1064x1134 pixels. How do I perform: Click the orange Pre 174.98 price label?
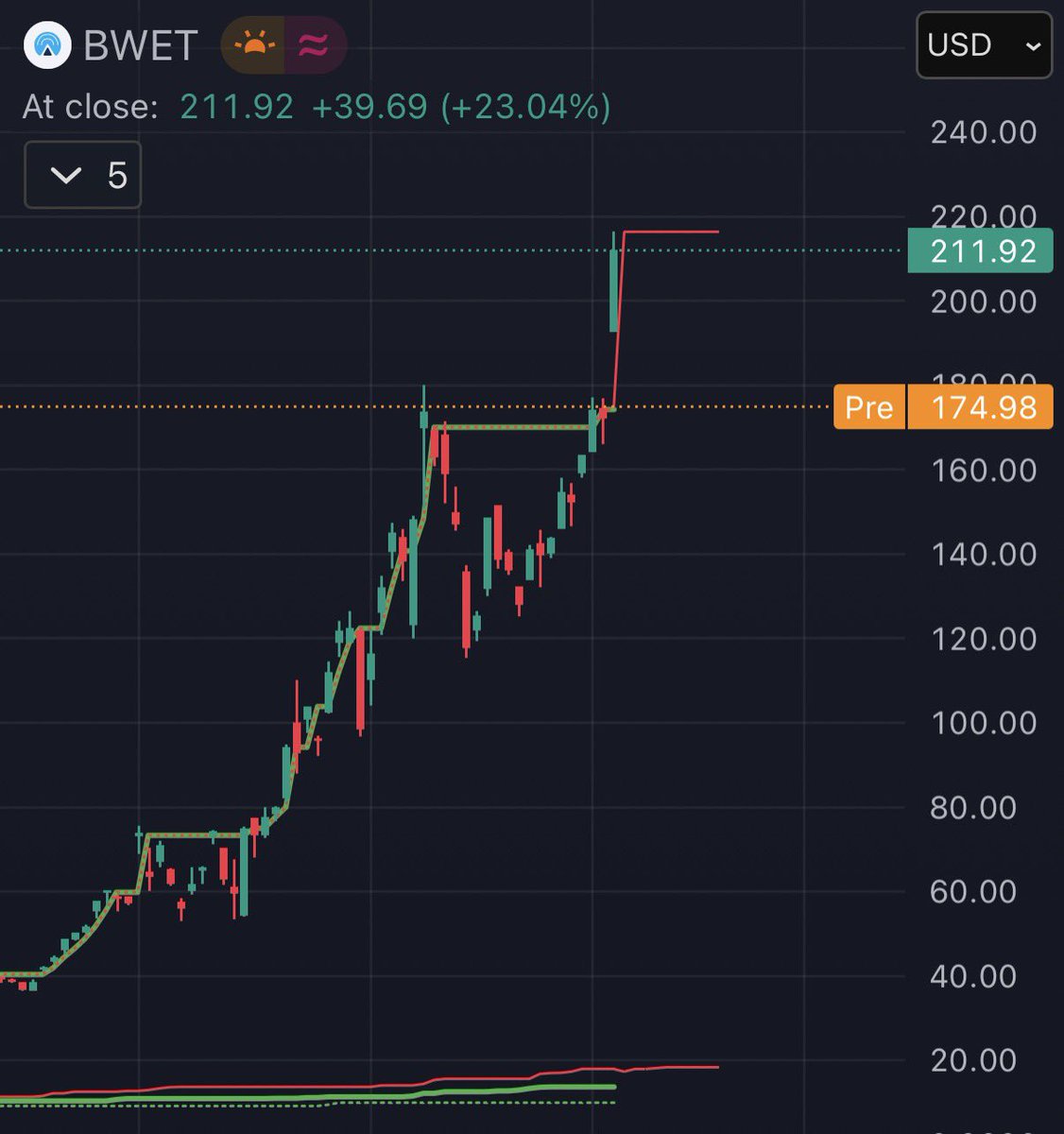click(x=943, y=407)
